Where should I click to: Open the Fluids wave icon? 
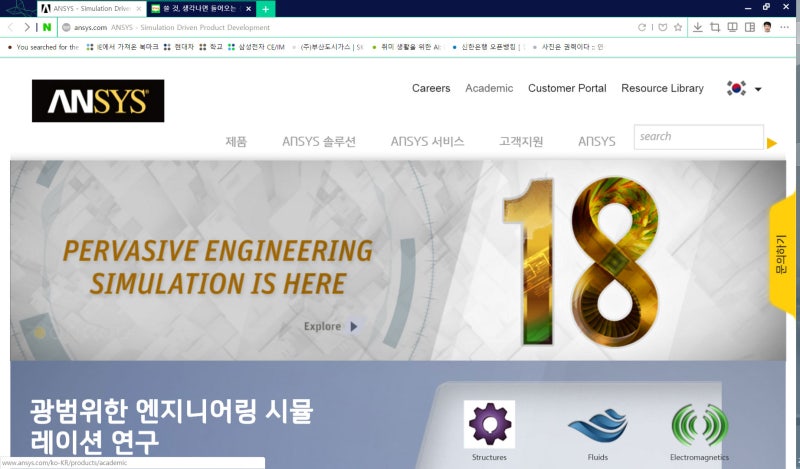tap(597, 425)
